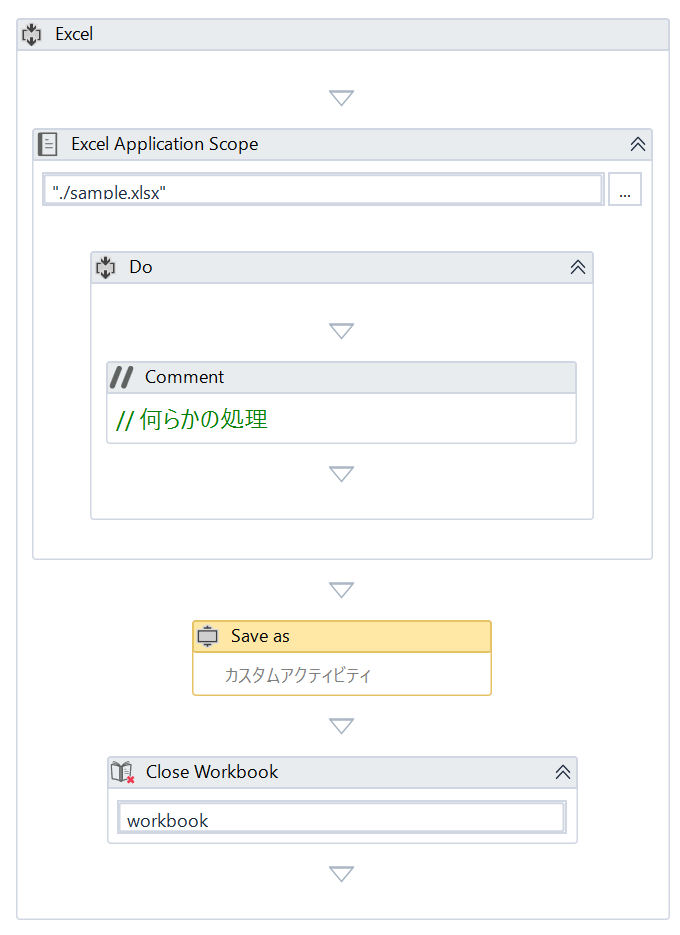Viewport: 680px width, 935px height.
Task: Collapse the Do sequence container
Action: (577, 267)
